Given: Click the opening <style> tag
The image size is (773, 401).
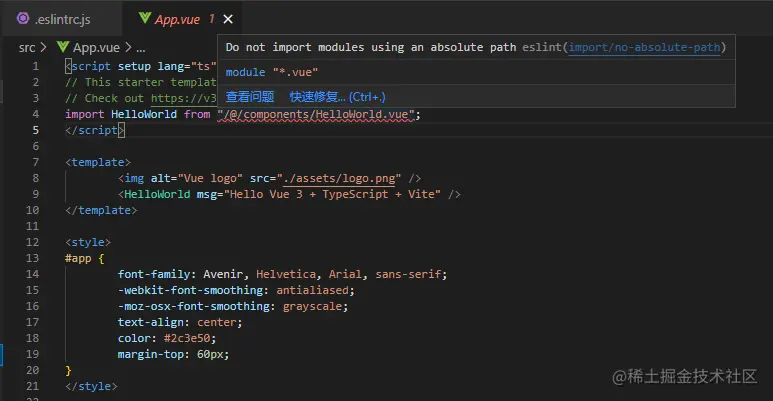Looking at the screenshot, I should pos(88,242).
